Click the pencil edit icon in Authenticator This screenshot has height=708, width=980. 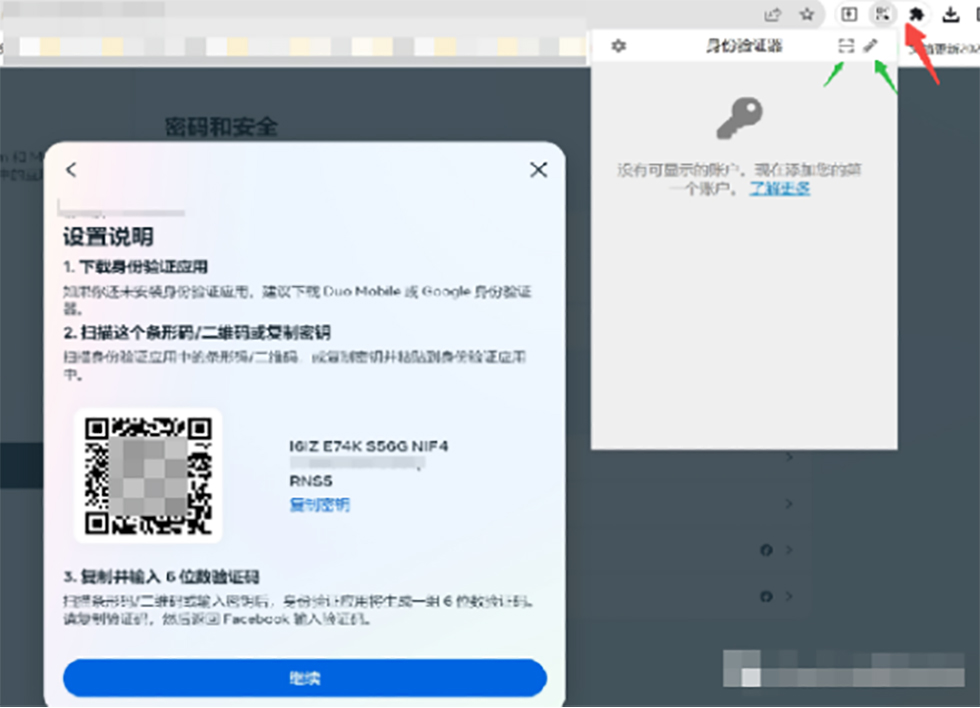(871, 46)
